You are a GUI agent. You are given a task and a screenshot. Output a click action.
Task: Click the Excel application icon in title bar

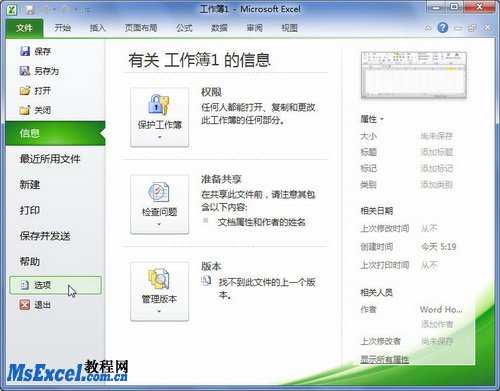pos(12,10)
